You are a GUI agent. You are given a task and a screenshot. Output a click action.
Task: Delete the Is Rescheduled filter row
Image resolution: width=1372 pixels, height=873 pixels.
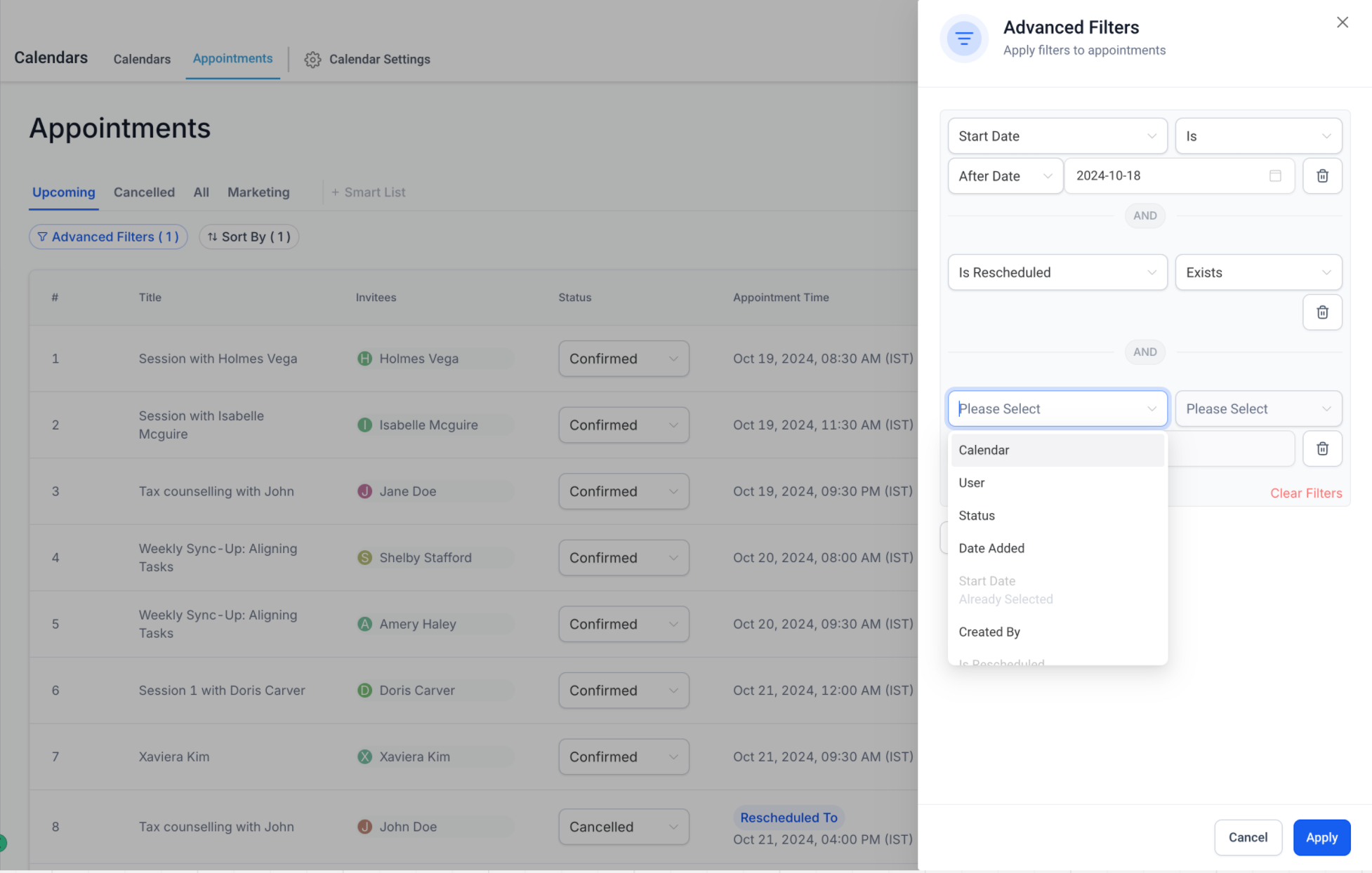tap(1321, 312)
